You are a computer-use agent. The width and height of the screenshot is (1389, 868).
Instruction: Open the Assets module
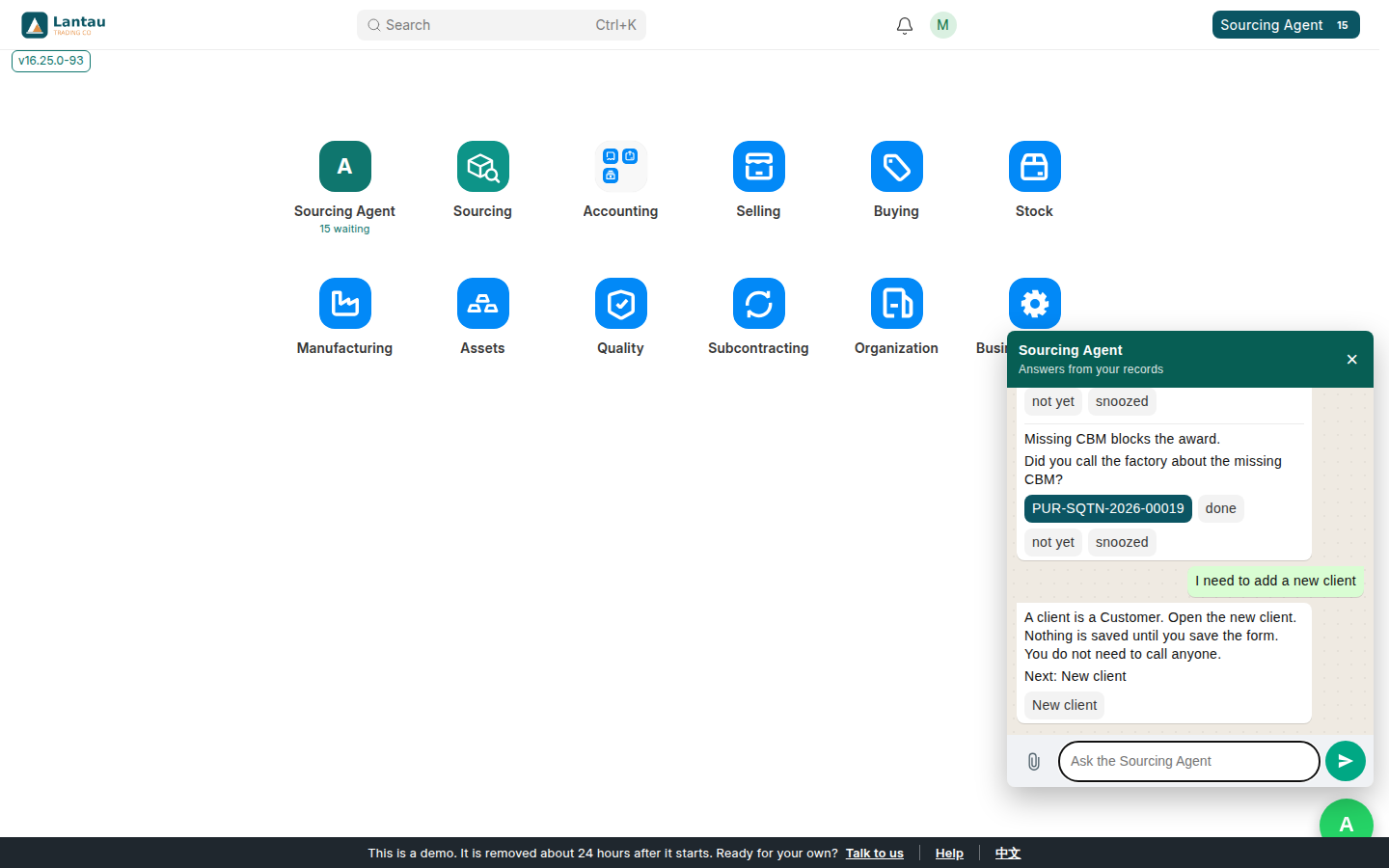tap(482, 304)
